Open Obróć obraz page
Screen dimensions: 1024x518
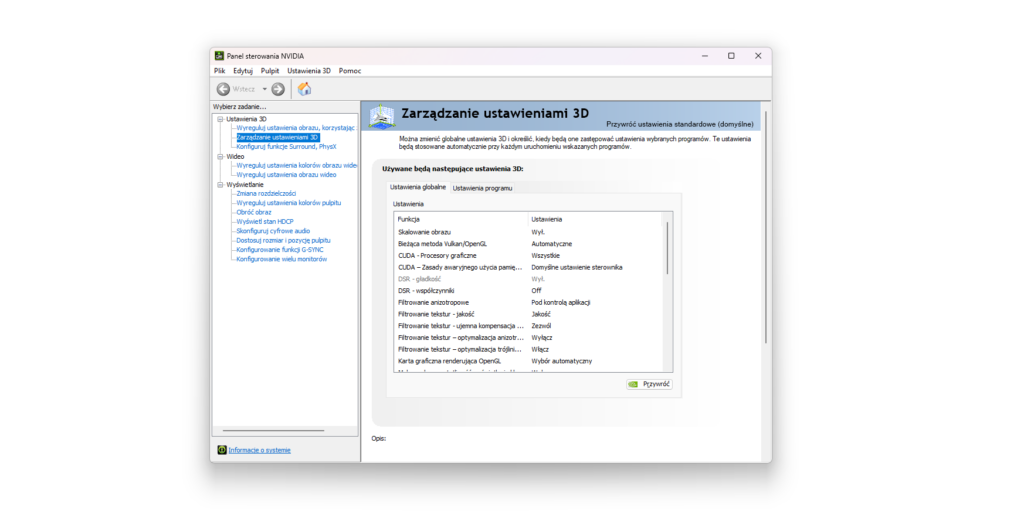(253, 212)
